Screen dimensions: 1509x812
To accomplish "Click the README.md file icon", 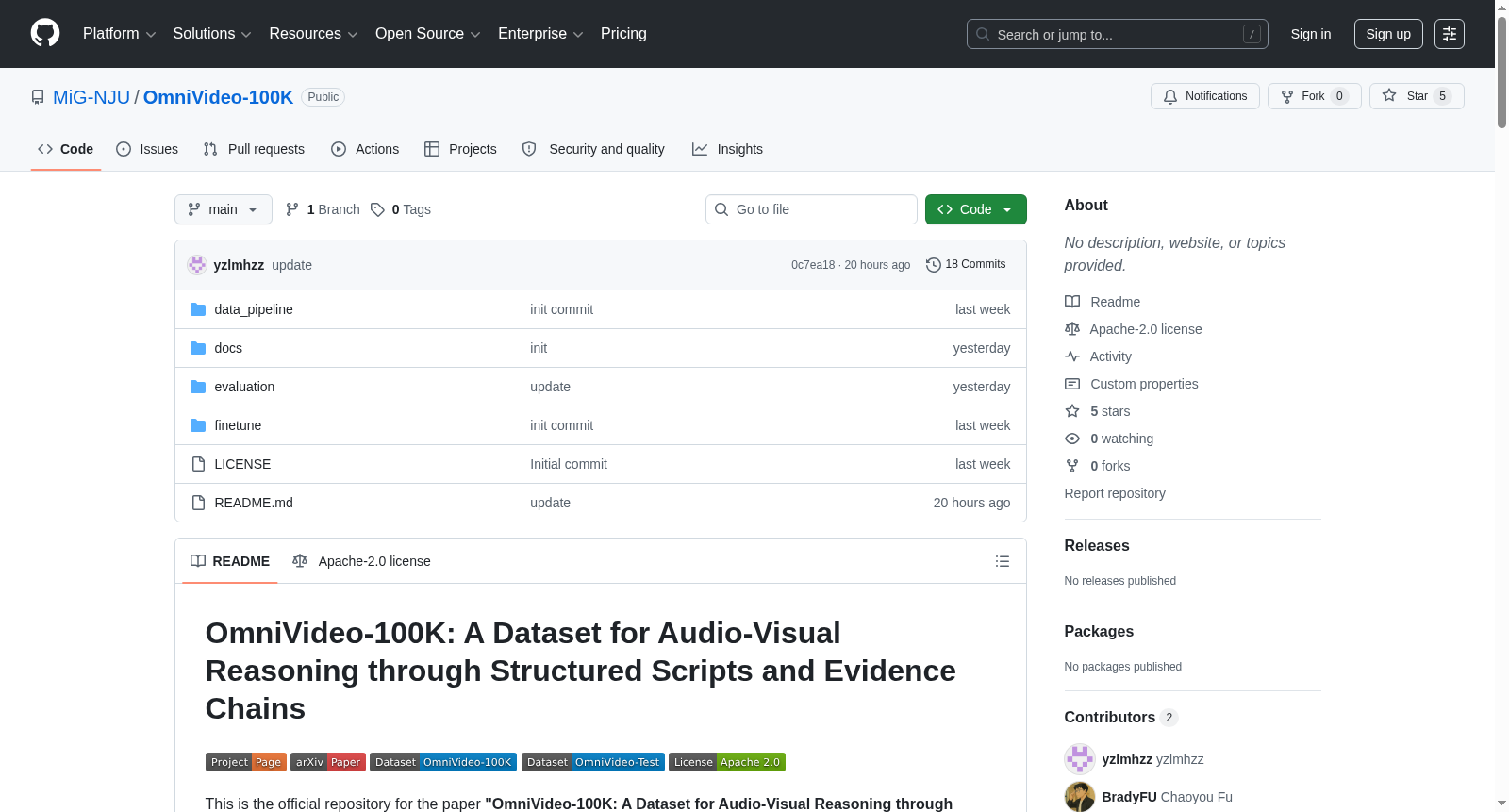I will point(198,503).
